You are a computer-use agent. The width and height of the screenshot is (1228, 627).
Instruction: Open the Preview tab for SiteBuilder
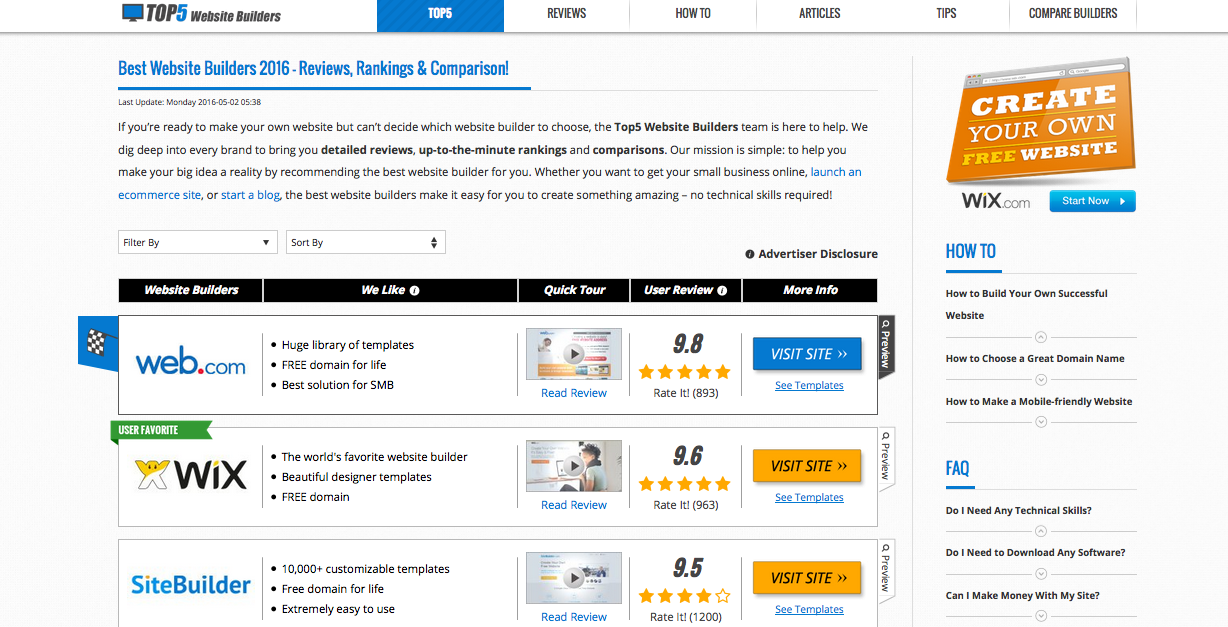[886, 569]
